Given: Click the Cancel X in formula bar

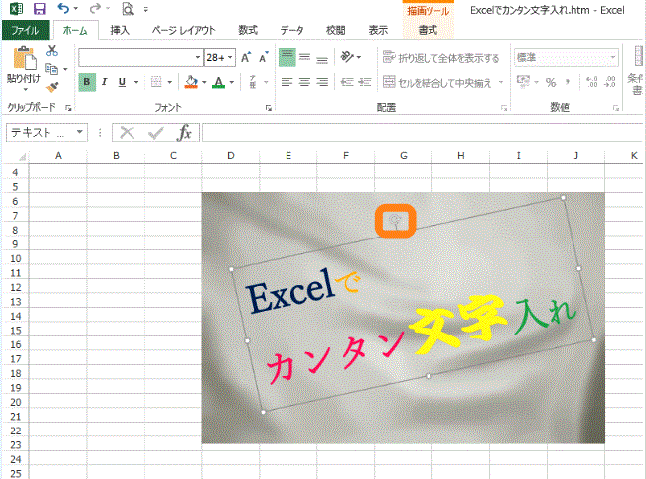Looking at the screenshot, I should (x=127, y=133).
